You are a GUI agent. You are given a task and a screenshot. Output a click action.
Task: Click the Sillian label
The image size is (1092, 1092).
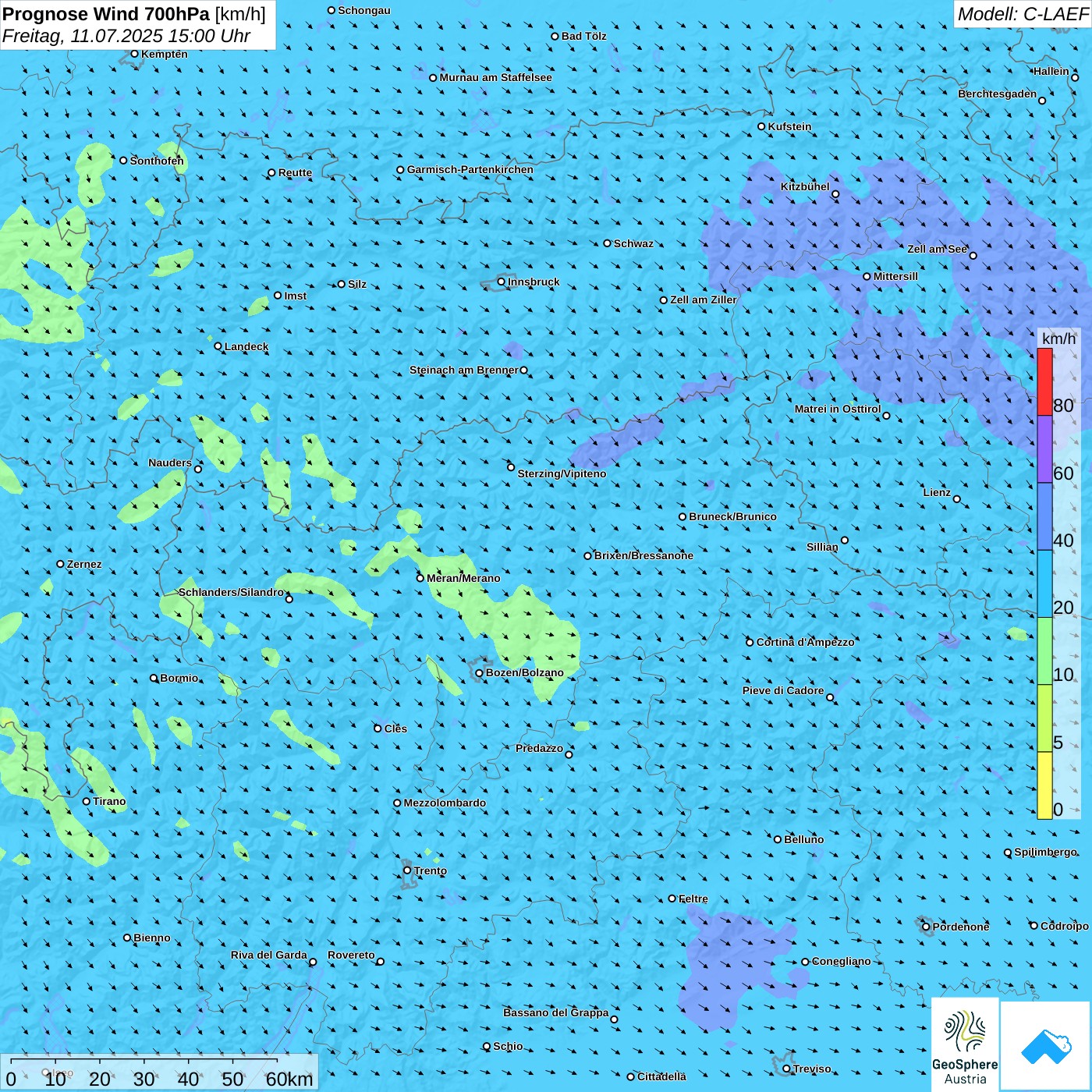coord(822,547)
